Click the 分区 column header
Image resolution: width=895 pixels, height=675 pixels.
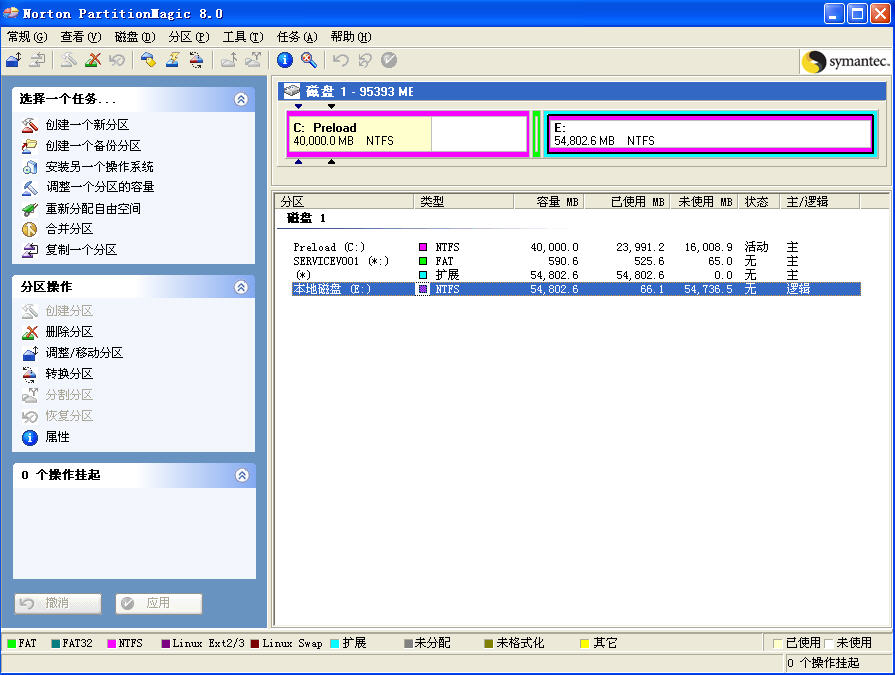[x=345, y=201]
